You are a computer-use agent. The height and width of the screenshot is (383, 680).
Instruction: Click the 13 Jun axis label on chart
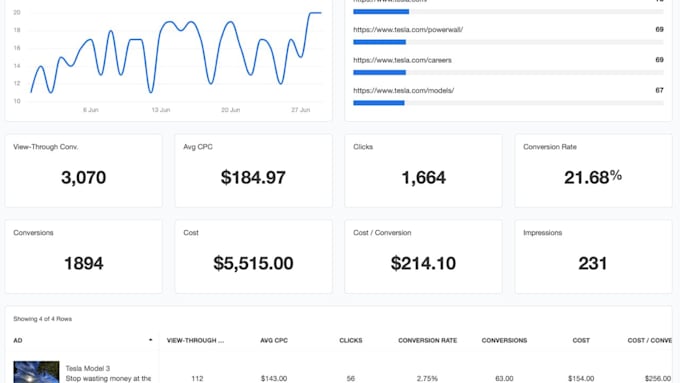(160, 110)
